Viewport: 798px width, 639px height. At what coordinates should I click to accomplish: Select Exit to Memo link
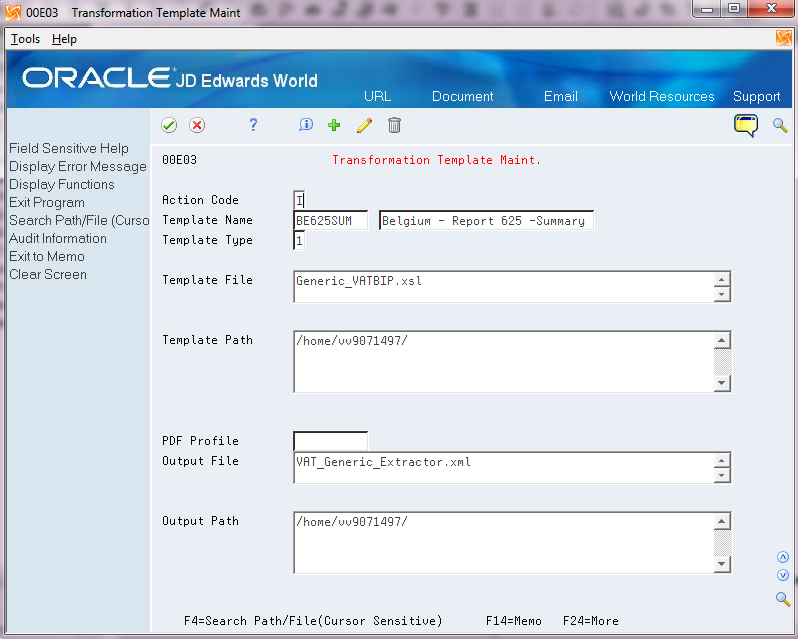point(47,256)
